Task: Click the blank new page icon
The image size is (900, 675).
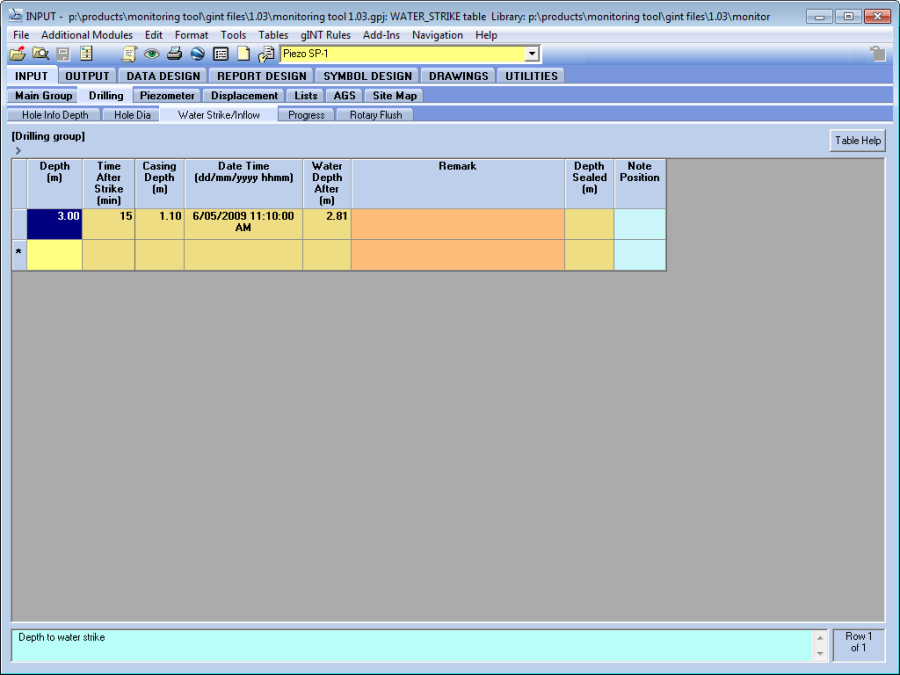Action: coord(243,54)
